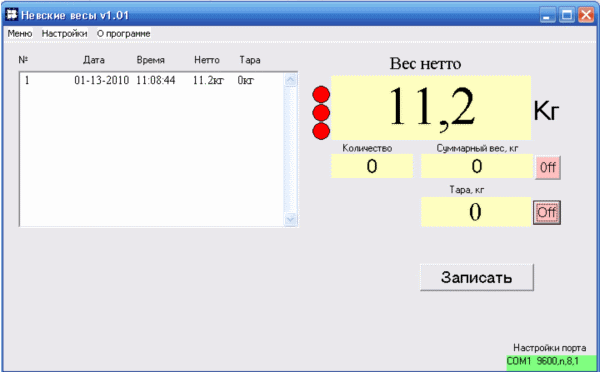This screenshot has width=600, height=372.
Task: Click the middle red indicator light
Action: [x=321, y=113]
